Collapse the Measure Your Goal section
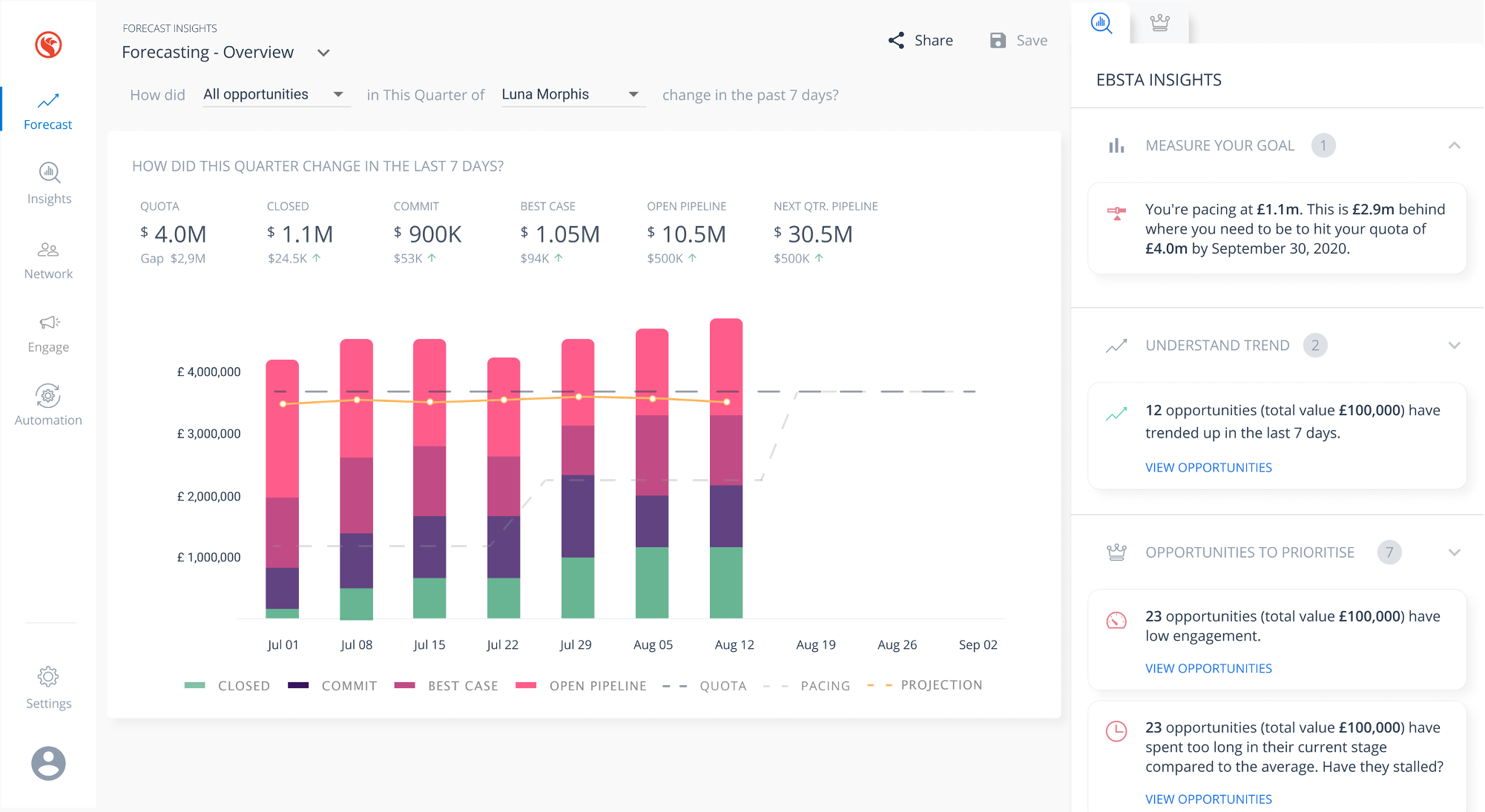This screenshot has height=812, width=1485. (1454, 145)
